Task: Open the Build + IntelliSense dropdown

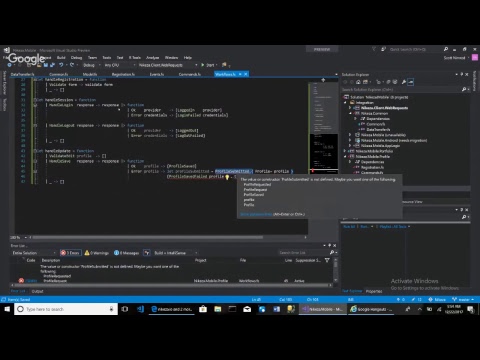Action: [x=175, y=253]
